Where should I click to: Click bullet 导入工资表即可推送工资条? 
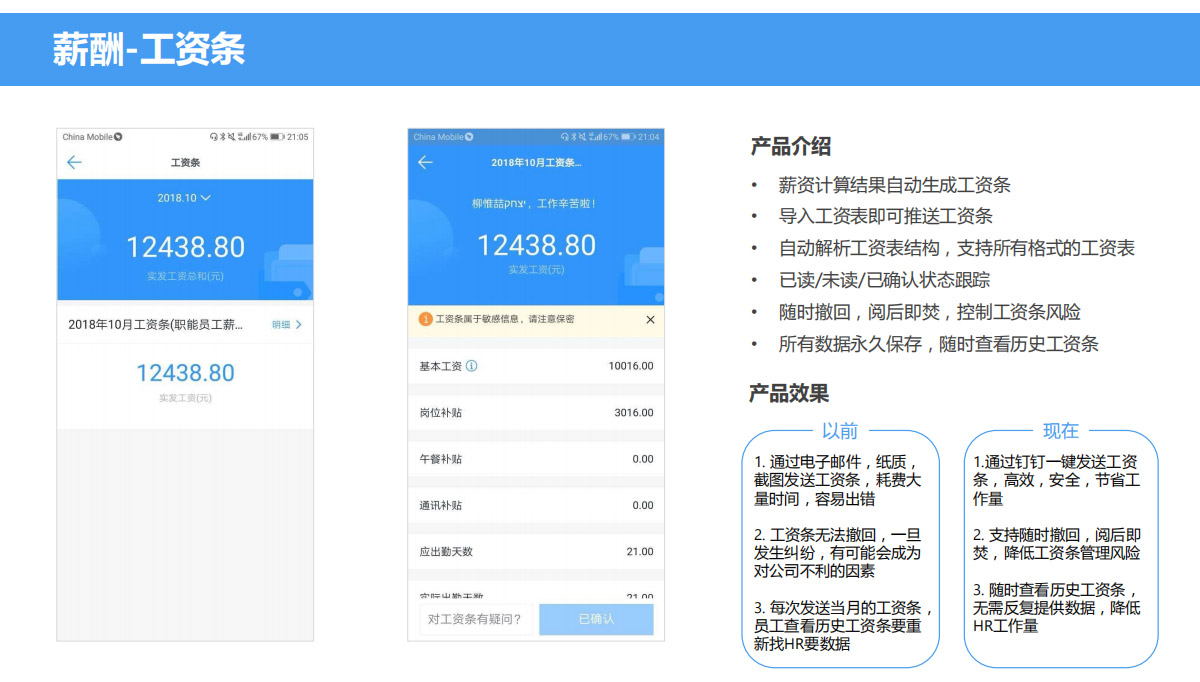[x=886, y=216]
